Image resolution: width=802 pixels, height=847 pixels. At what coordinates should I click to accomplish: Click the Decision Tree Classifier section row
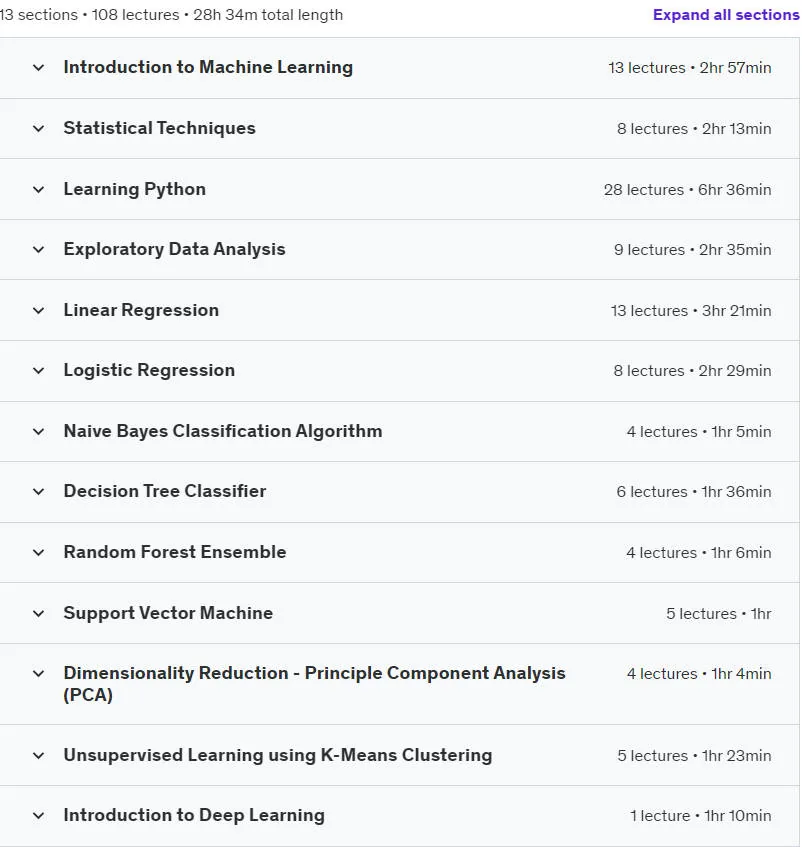point(400,492)
